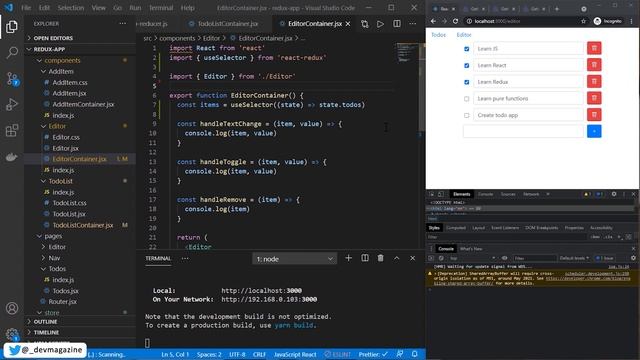Click the Prettier status bar item
The height and width of the screenshot is (360, 640).
[x=373, y=354]
